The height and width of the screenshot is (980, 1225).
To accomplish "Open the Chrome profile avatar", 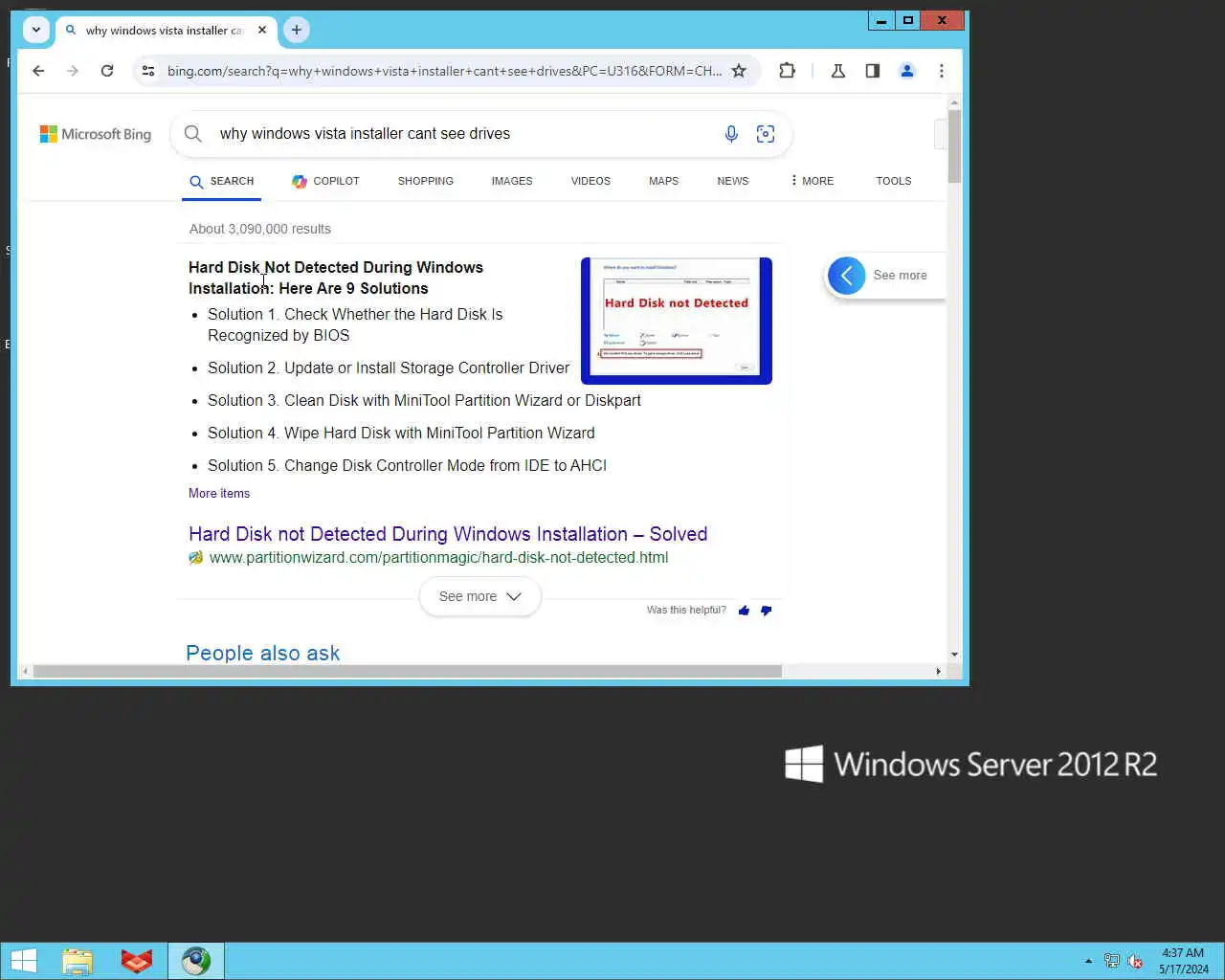I will (907, 71).
